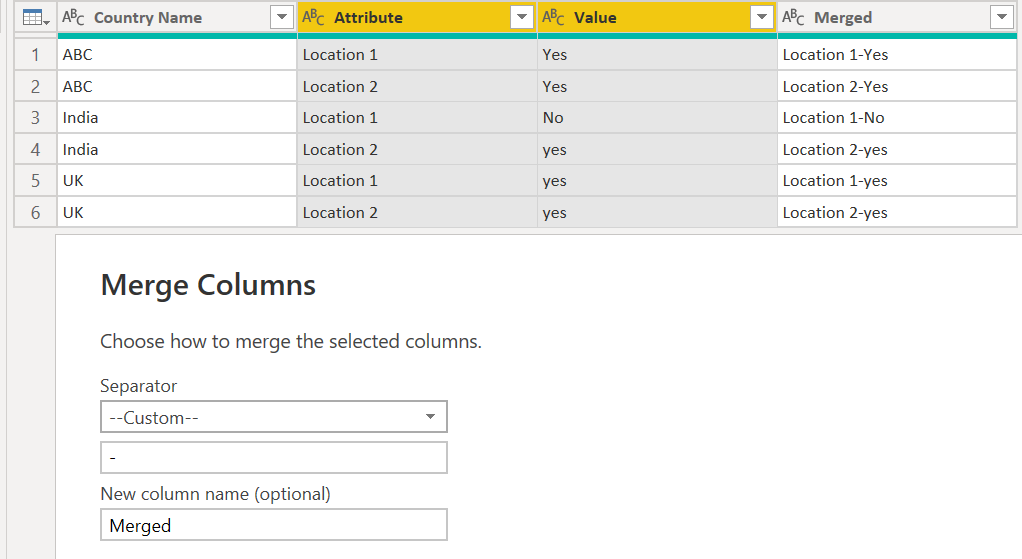The height and width of the screenshot is (559, 1022).
Task: Select row number 2
Action: point(36,86)
